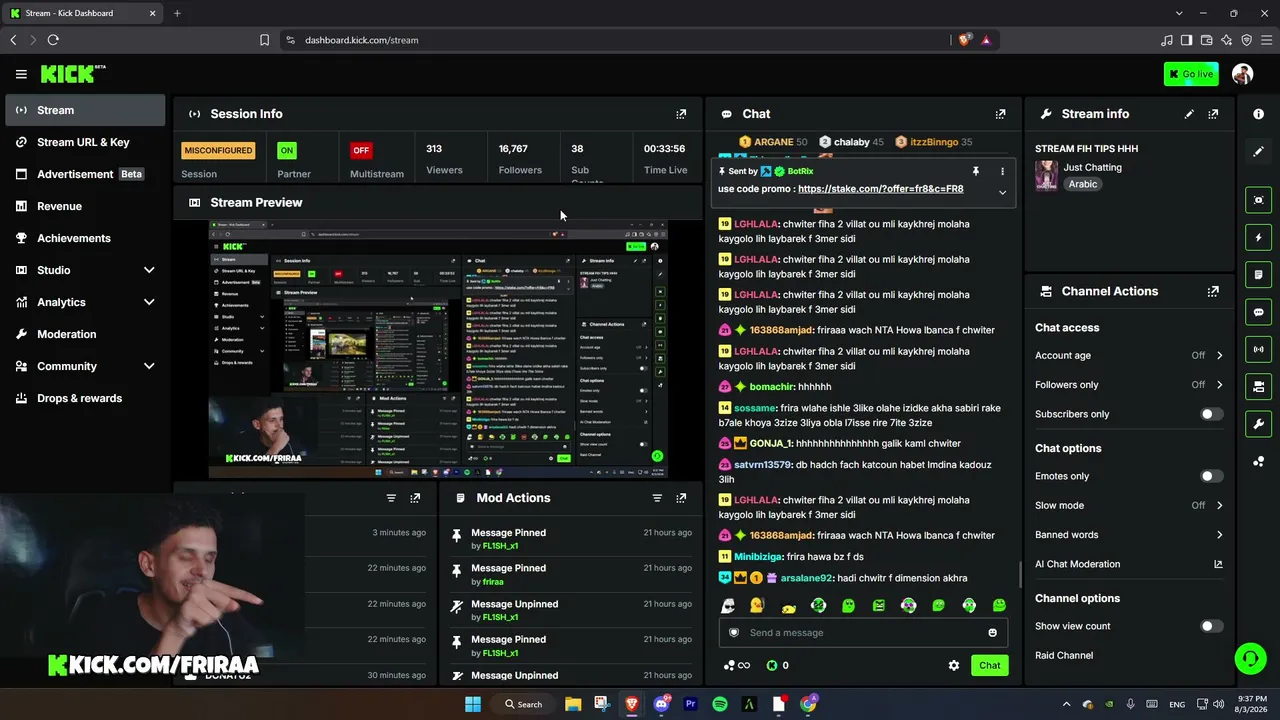Open the emoji picker in message box

(x=992, y=632)
